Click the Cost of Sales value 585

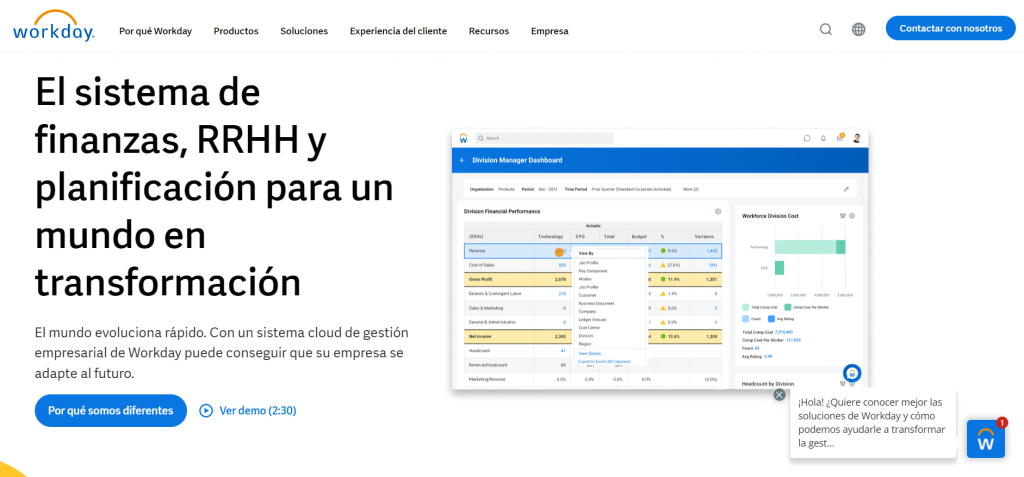(x=562, y=265)
